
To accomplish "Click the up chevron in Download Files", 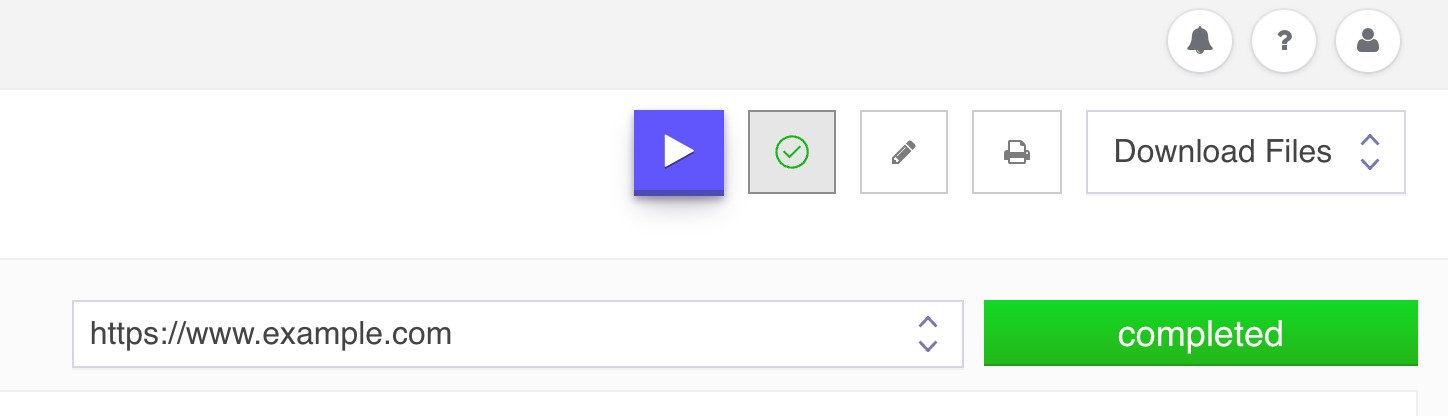I will pos(1370,140).
